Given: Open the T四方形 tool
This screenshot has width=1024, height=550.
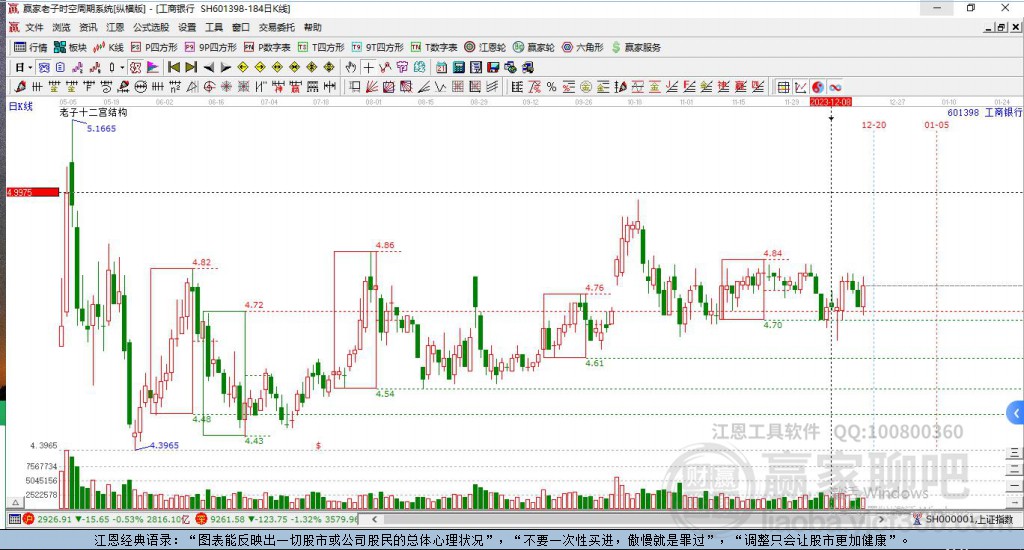Looking at the screenshot, I should click(x=321, y=47).
